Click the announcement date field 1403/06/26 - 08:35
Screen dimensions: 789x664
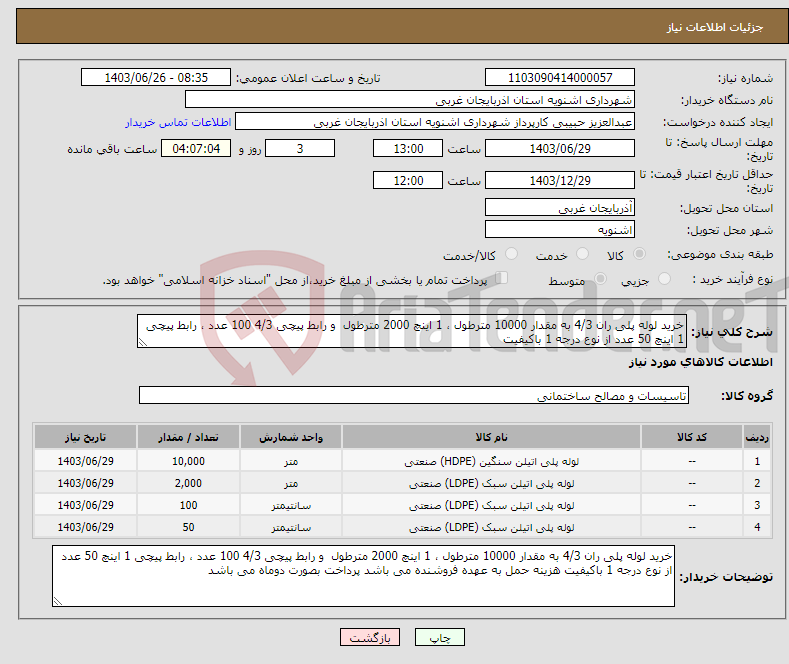coord(156,77)
